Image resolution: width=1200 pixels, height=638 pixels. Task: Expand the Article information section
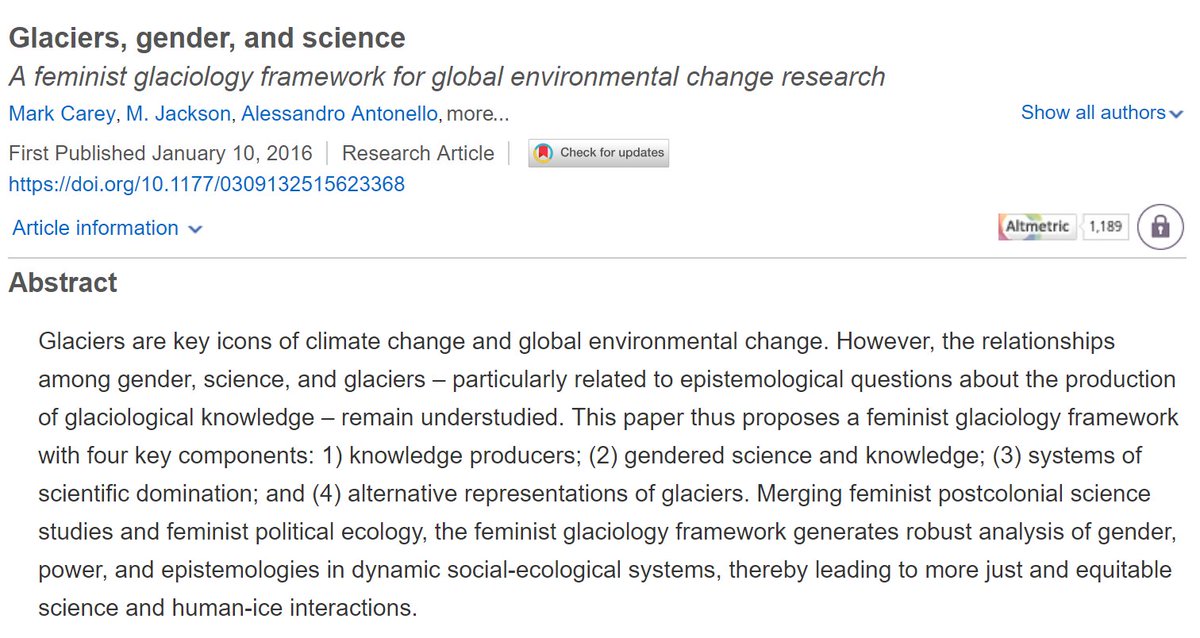pyautogui.click(x=95, y=228)
